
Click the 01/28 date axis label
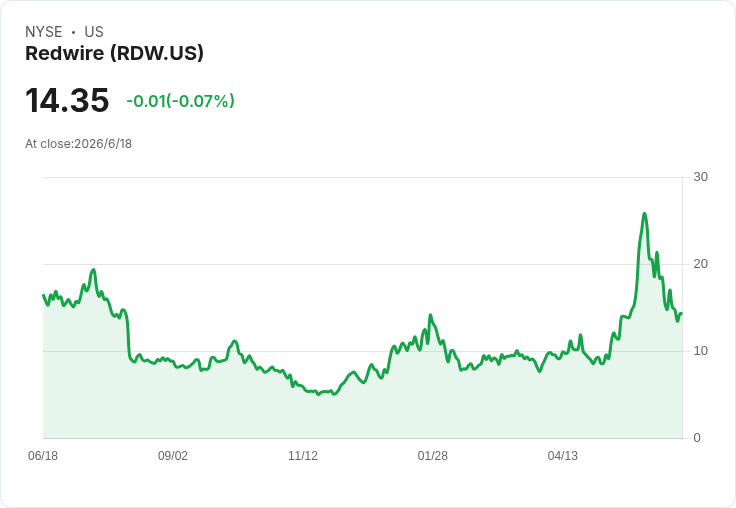(x=433, y=455)
